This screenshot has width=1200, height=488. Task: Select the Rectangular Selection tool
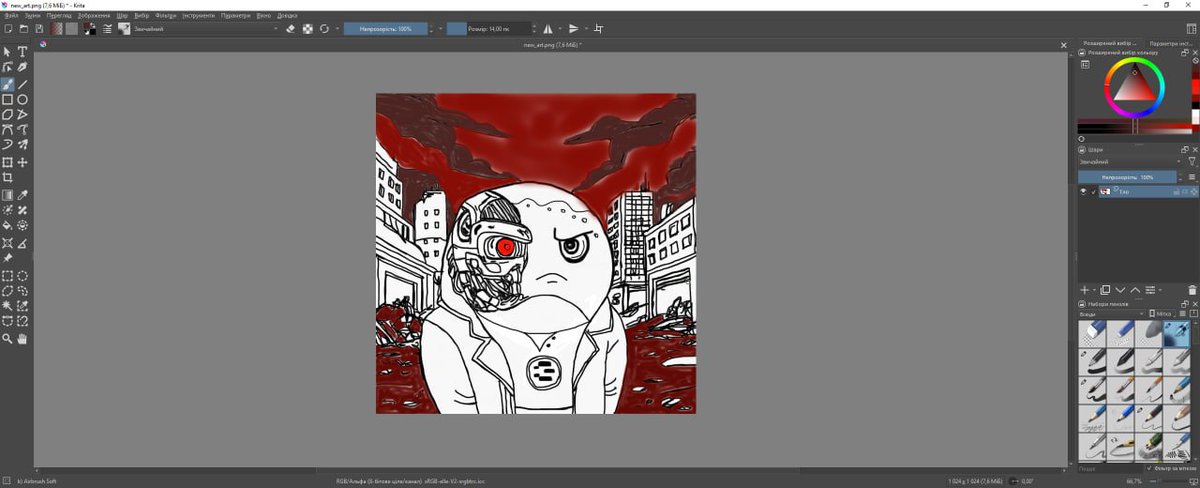coord(7,275)
